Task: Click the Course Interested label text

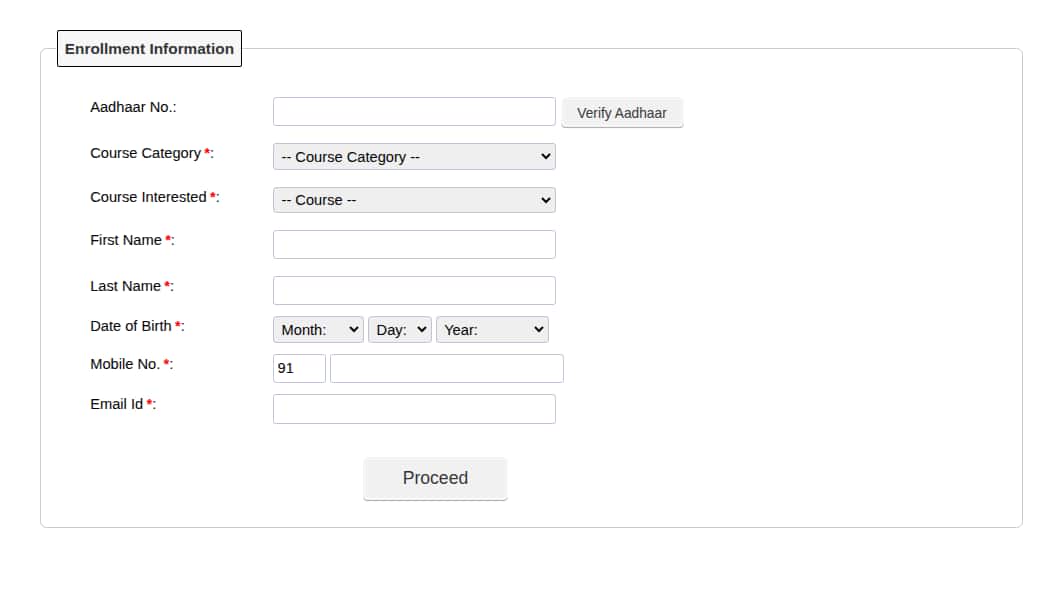Action: [x=148, y=197]
